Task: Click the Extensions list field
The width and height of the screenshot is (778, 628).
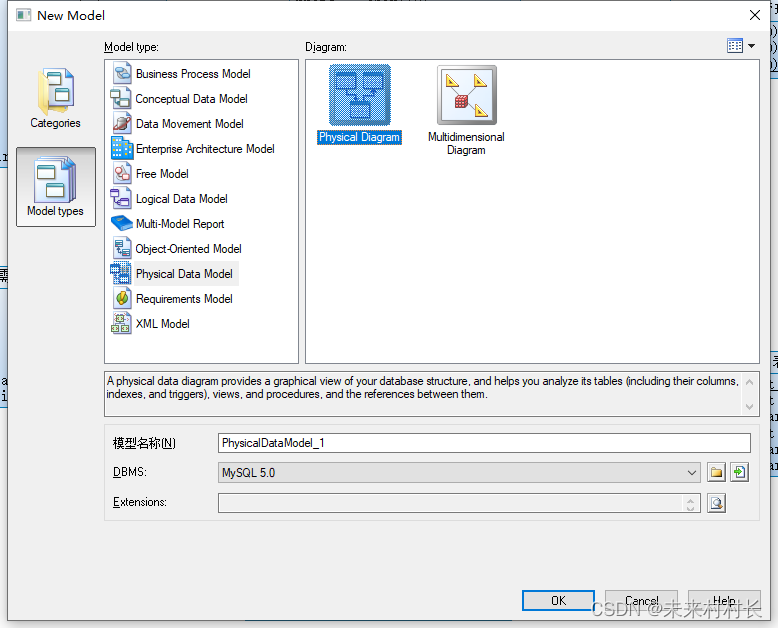Action: (x=450, y=503)
